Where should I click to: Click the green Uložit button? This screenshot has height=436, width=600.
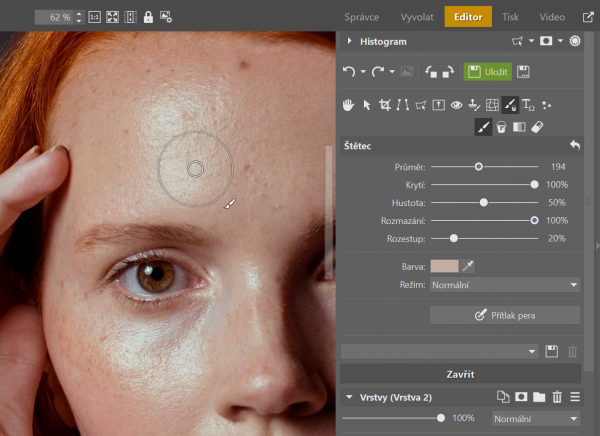click(488, 72)
